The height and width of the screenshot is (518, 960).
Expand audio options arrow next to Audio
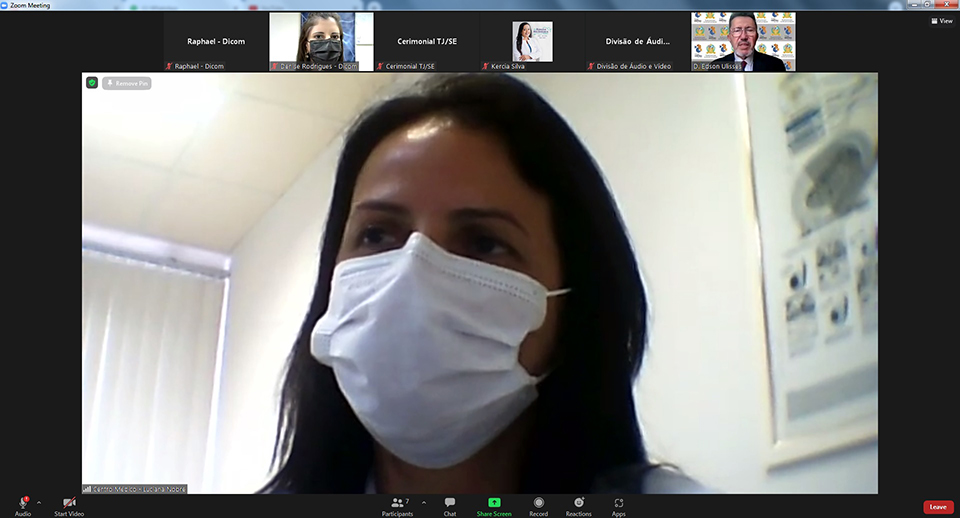[39, 502]
